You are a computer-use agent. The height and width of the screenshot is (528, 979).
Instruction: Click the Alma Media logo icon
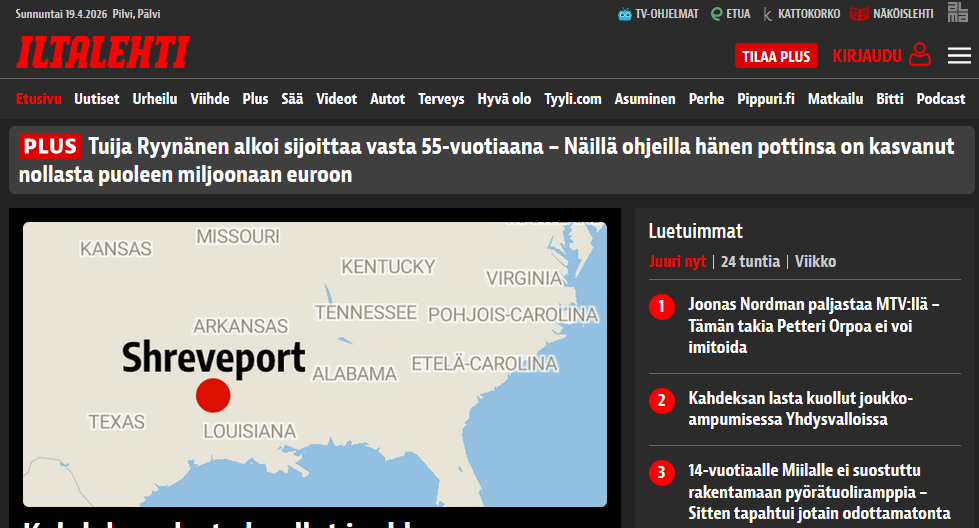[957, 12]
